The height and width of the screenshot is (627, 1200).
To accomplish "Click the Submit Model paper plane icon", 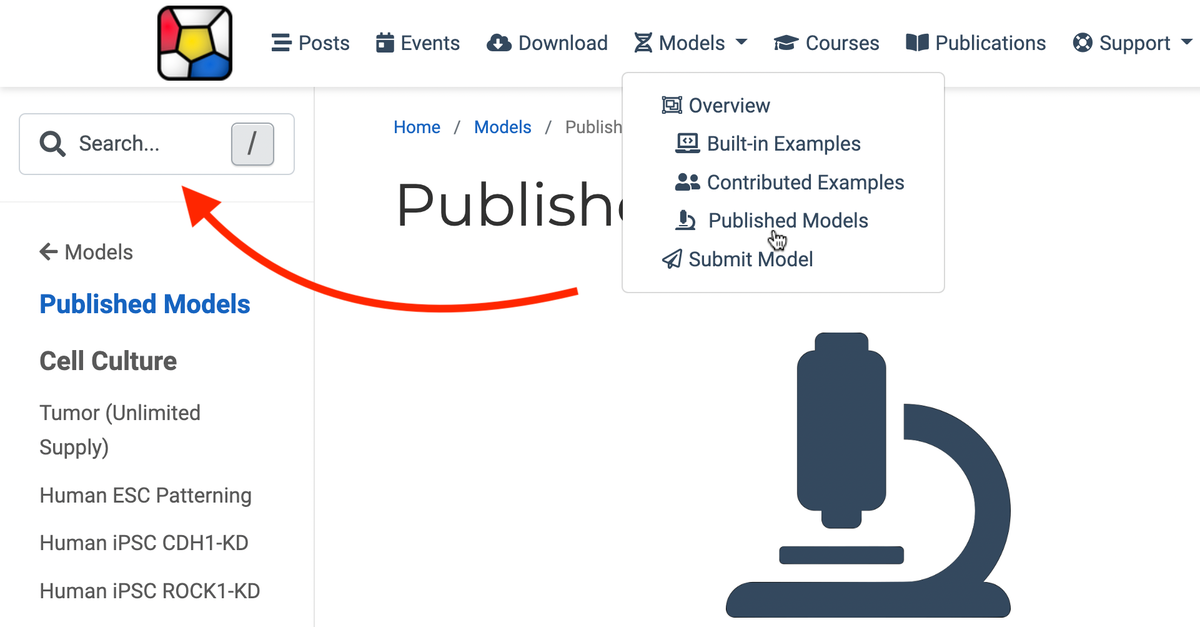I will [x=672, y=259].
